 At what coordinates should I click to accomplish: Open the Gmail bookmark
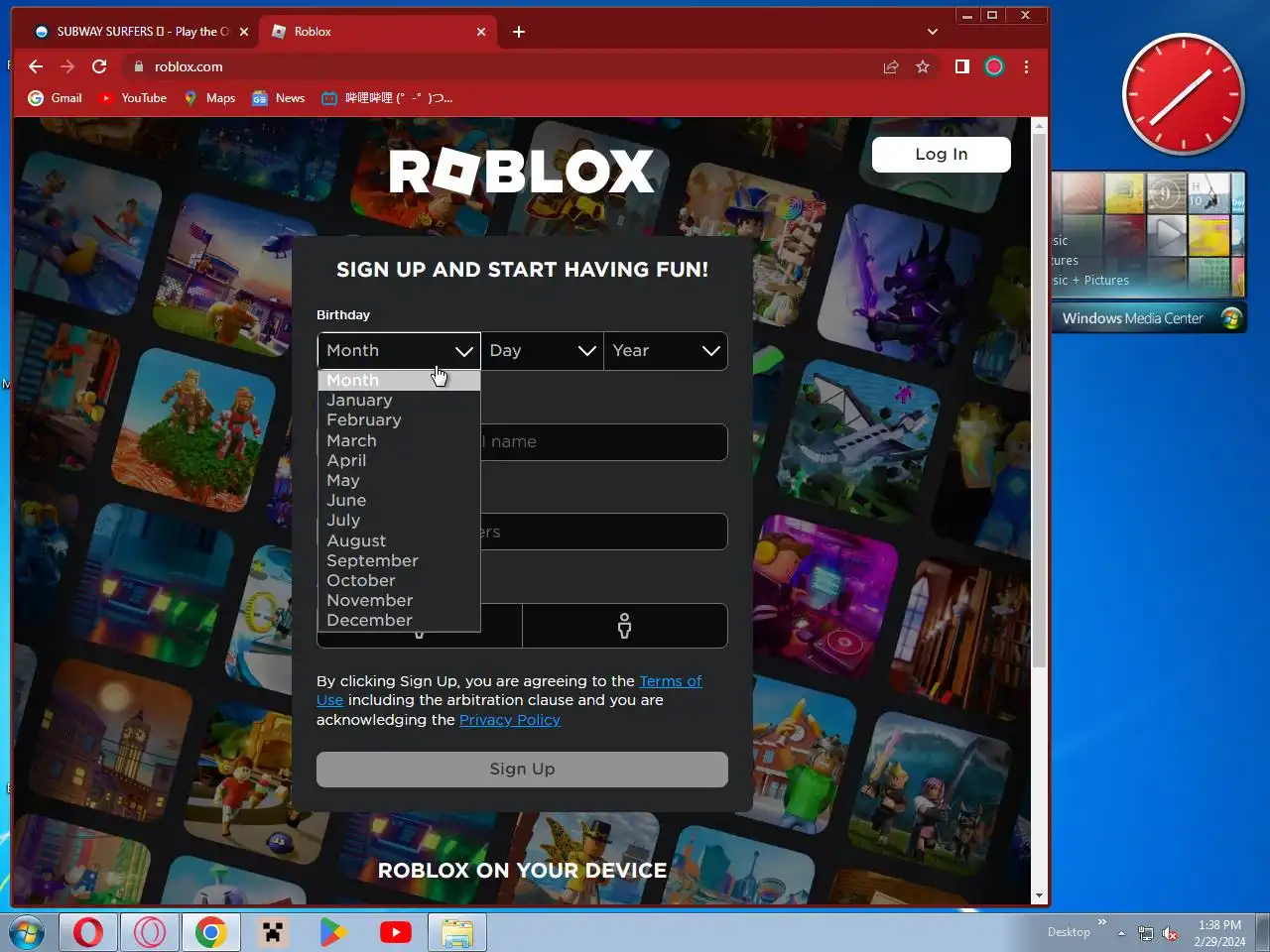(x=56, y=98)
